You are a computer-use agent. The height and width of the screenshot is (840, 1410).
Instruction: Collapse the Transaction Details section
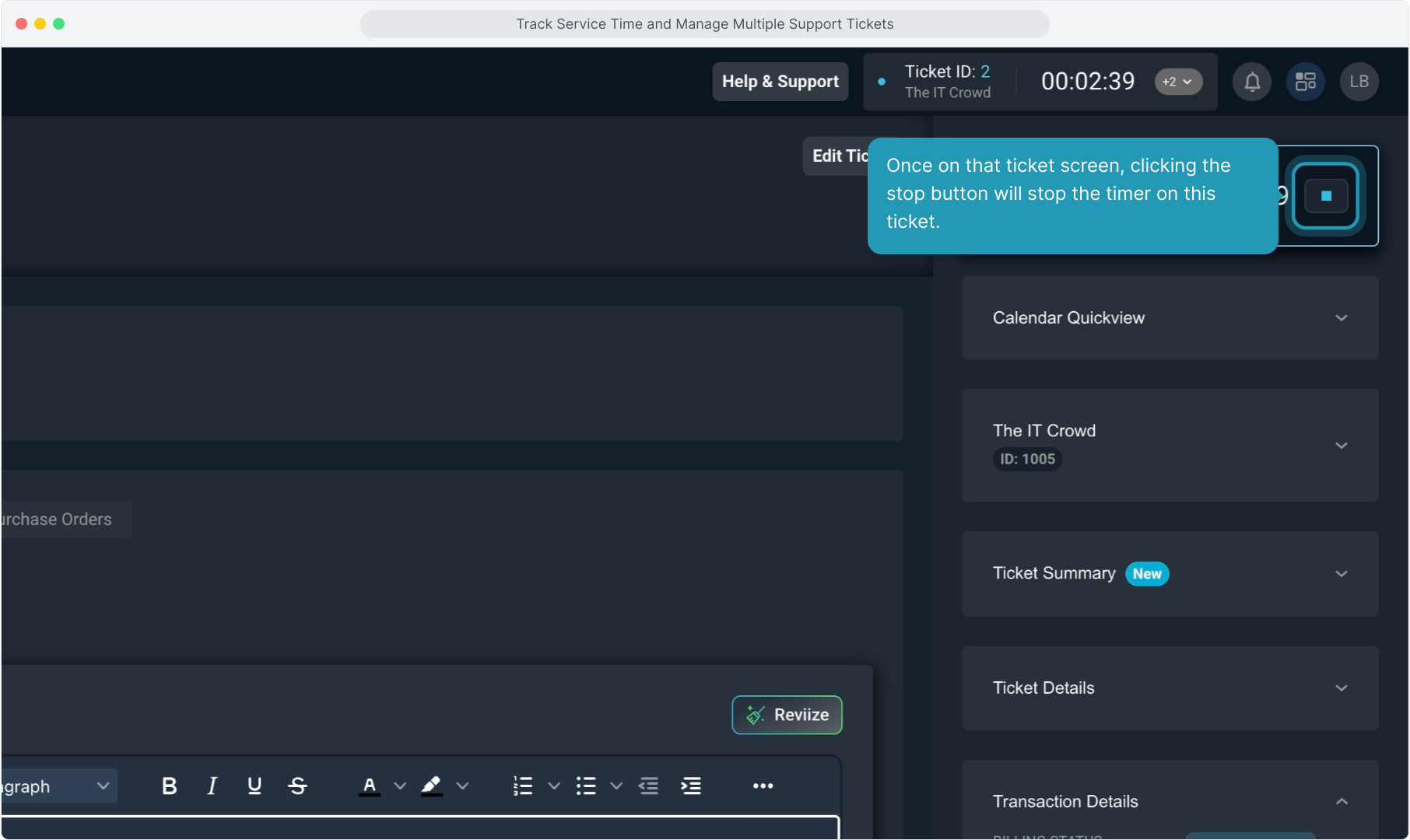(1341, 801)
